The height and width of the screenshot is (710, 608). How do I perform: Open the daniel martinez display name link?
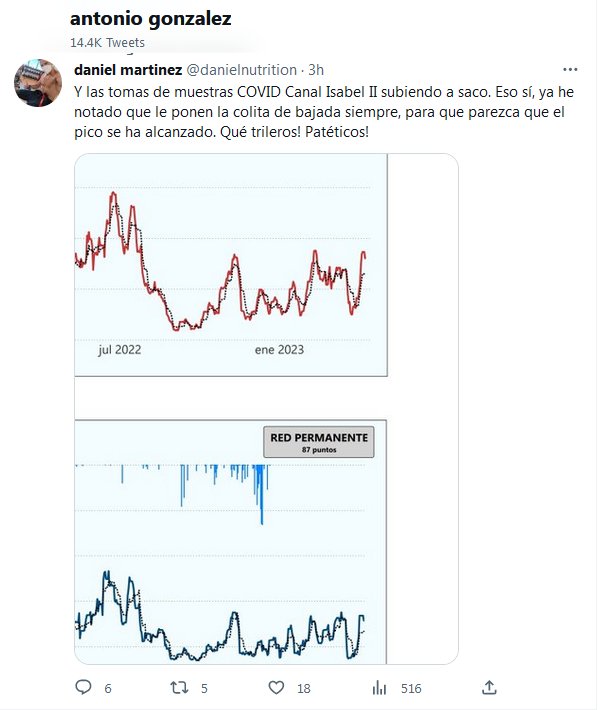click(125, 70)
